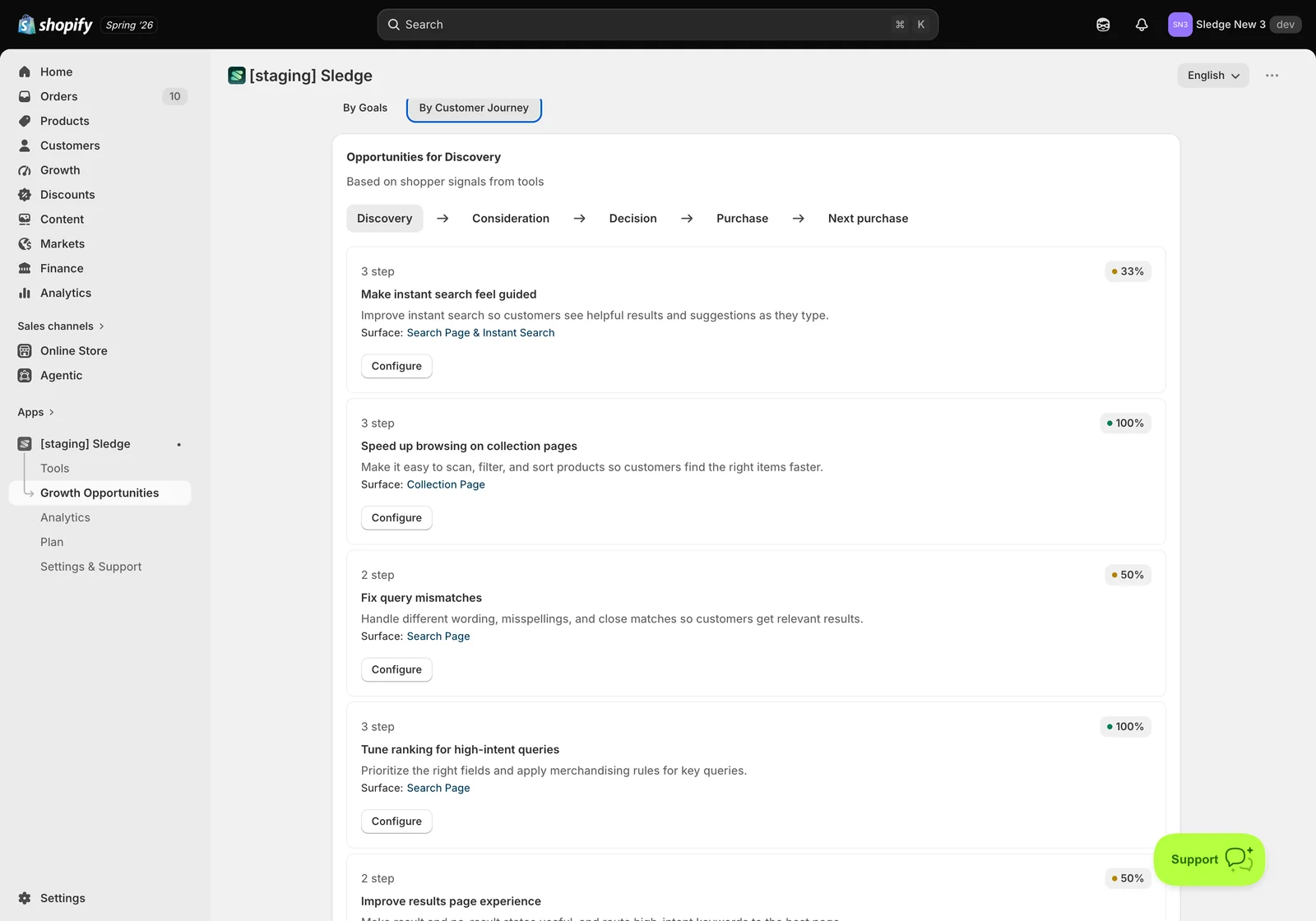Configure 'Tune ranking for high-intent queries'

click(396, 821)
